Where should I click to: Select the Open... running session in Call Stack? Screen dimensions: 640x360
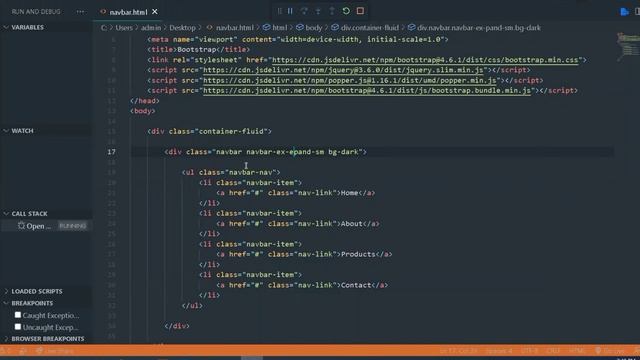pos(39,226)
